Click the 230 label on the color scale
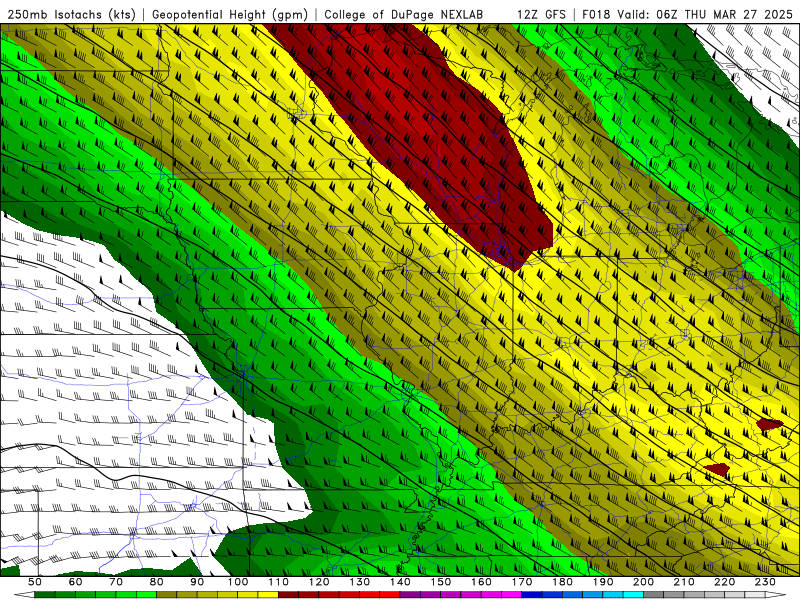Image resolution: width=800 pixels, height=600 pixels. [765, 582]
